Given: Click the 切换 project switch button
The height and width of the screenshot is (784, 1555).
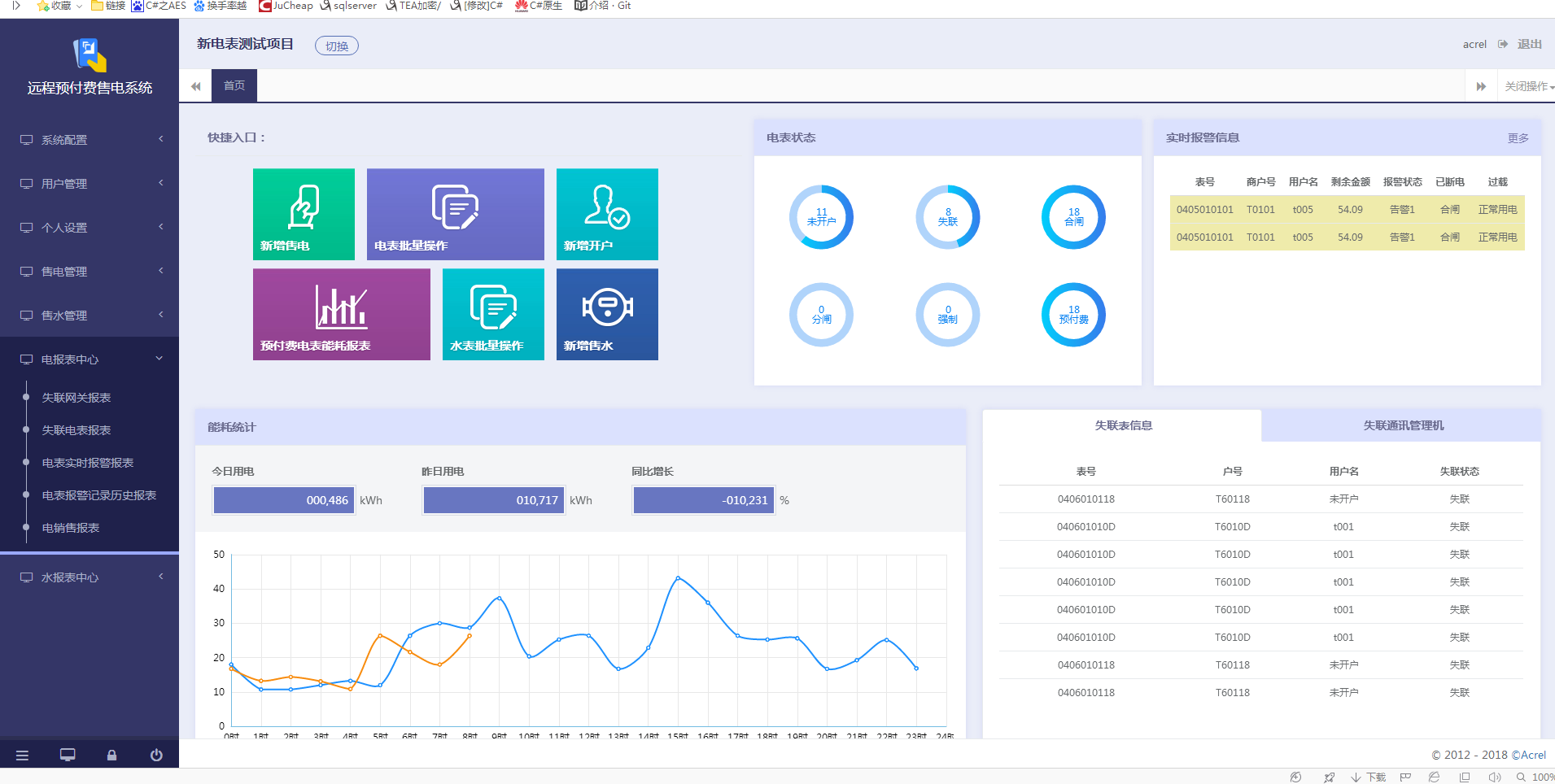Looking at the screenshot, I should (x=336, y=46).
